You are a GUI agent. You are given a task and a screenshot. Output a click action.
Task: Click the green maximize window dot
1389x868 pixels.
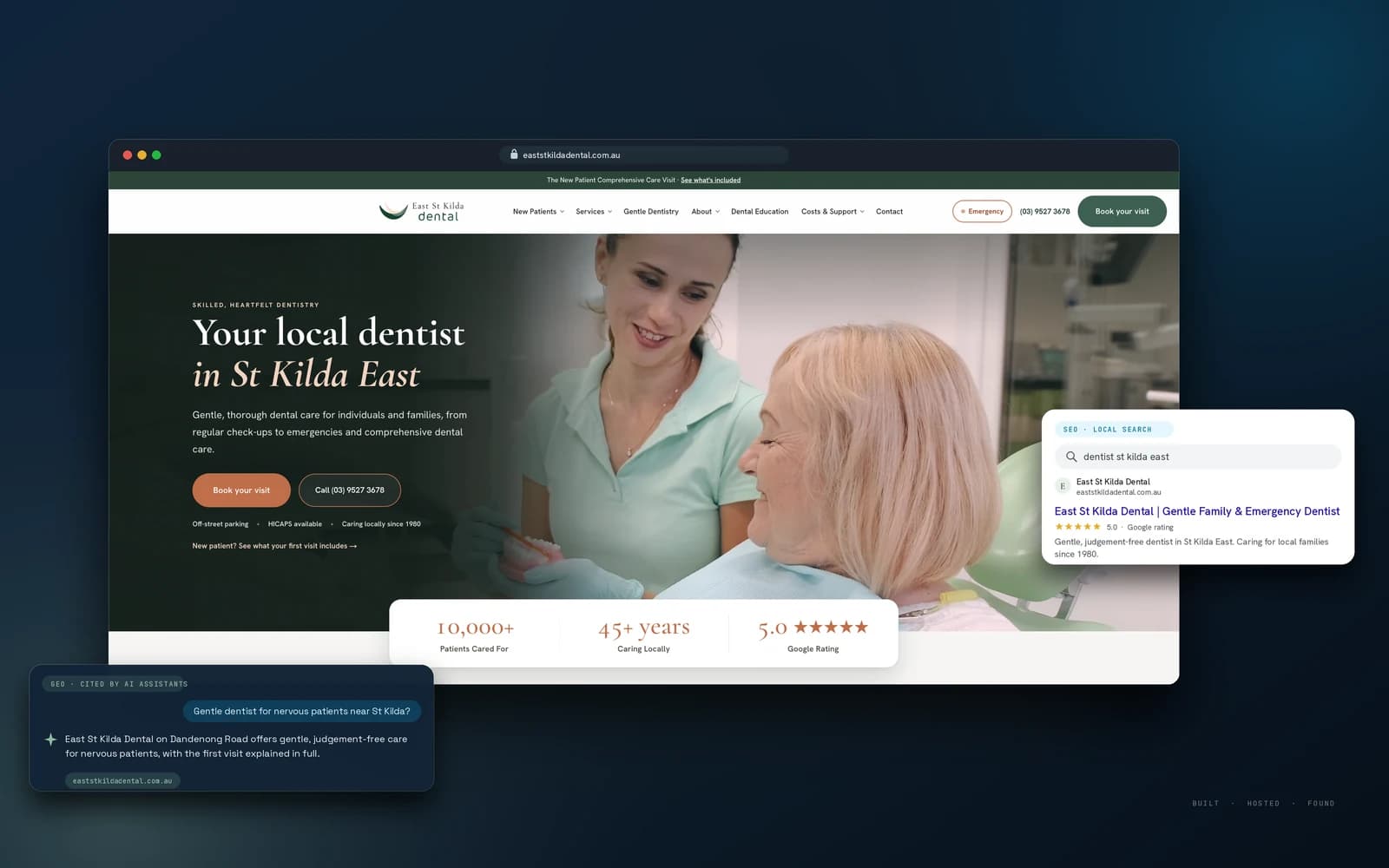pos(156,155)
